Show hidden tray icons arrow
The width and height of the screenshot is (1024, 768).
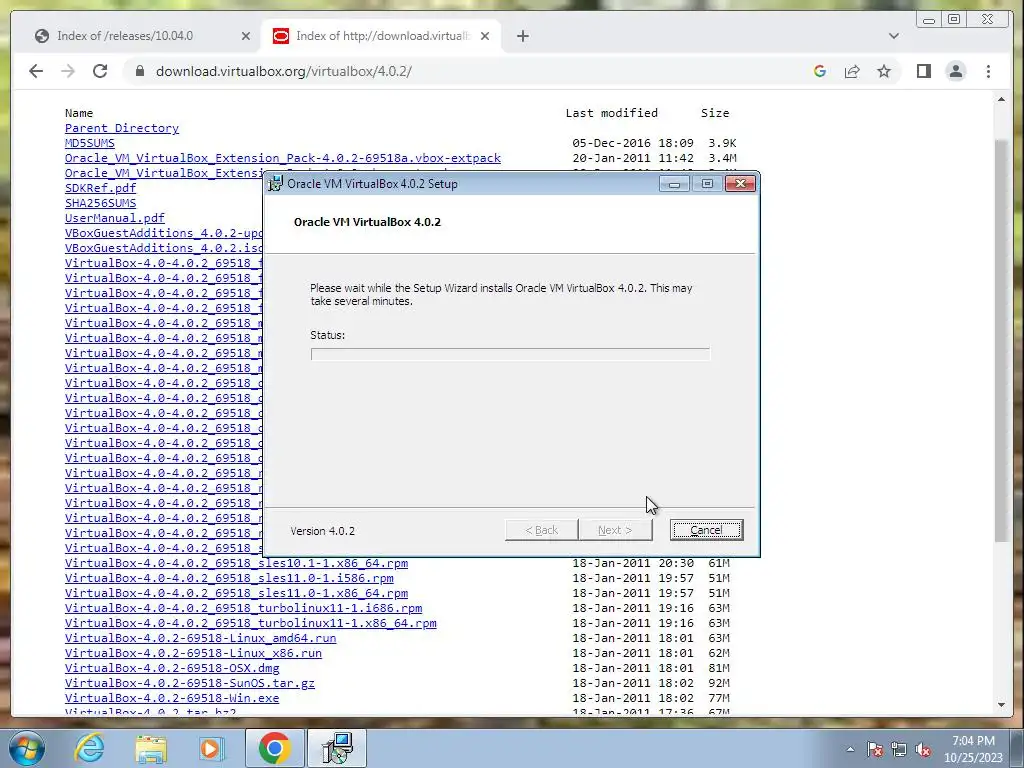click(850, 749)
